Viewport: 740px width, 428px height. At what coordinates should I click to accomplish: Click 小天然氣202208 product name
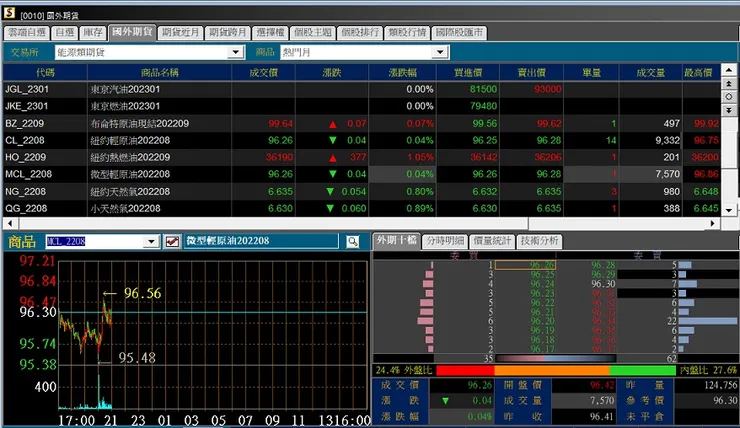[x=126, y=209]
